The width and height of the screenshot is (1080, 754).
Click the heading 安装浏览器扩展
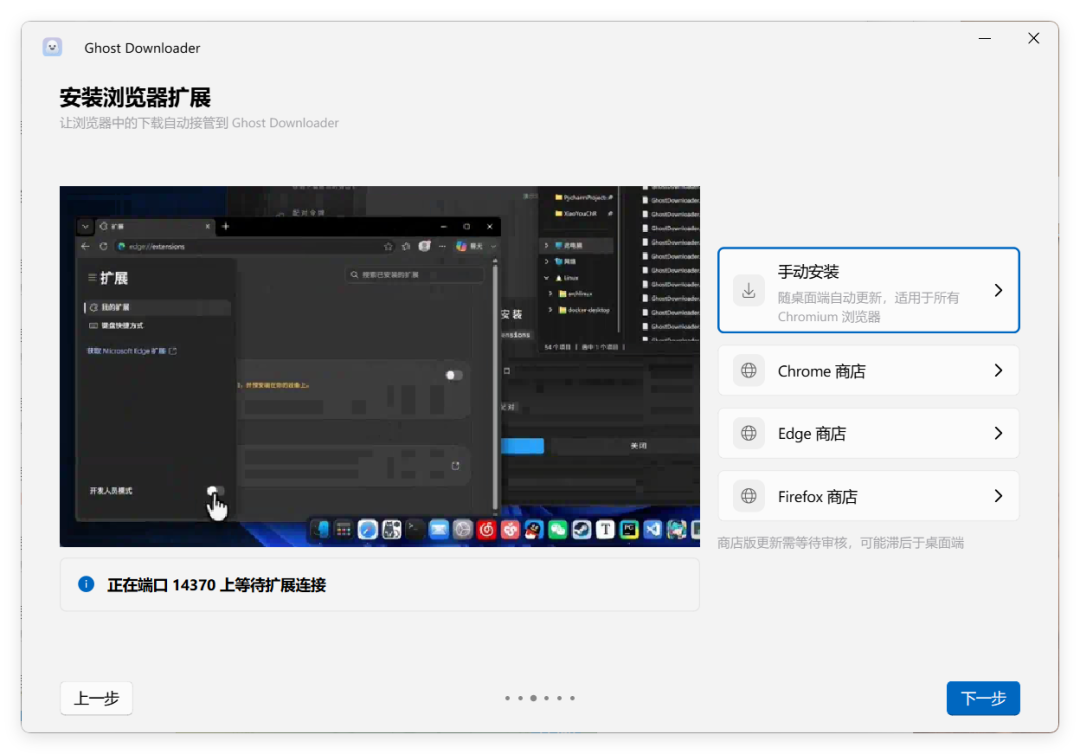(x=135, y=97)
